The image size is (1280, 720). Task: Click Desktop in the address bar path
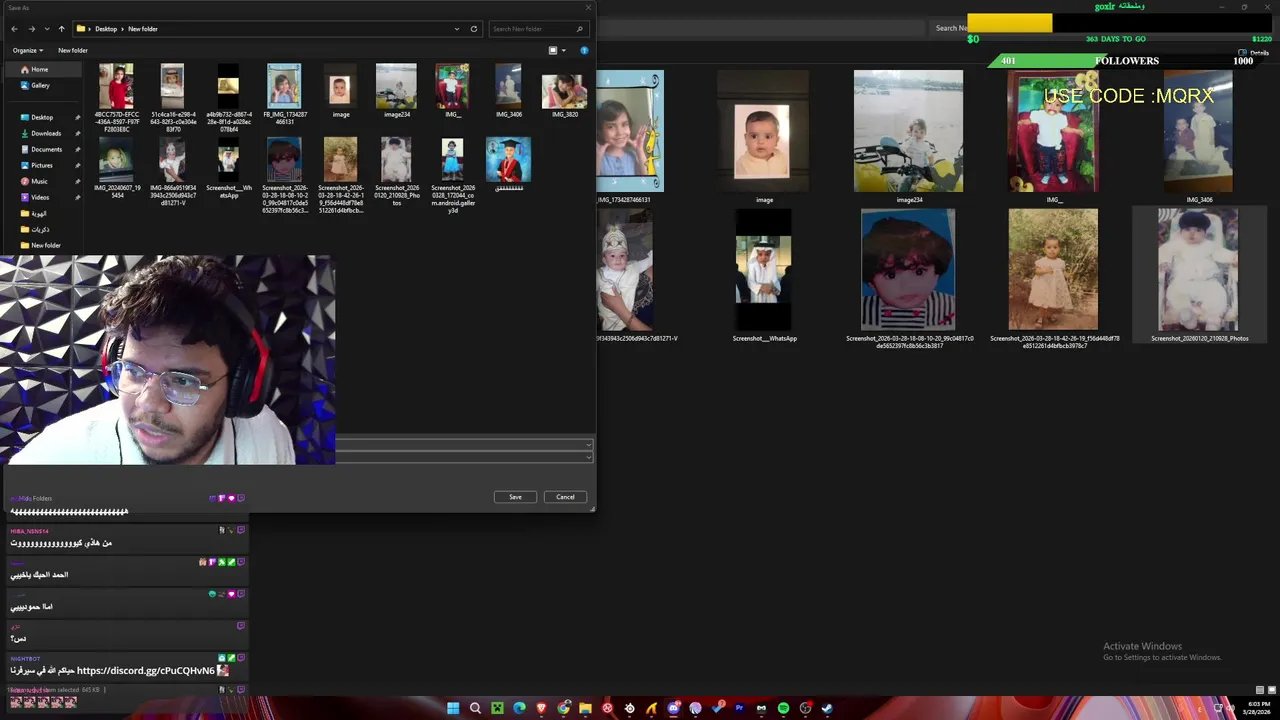pos(106,29)
